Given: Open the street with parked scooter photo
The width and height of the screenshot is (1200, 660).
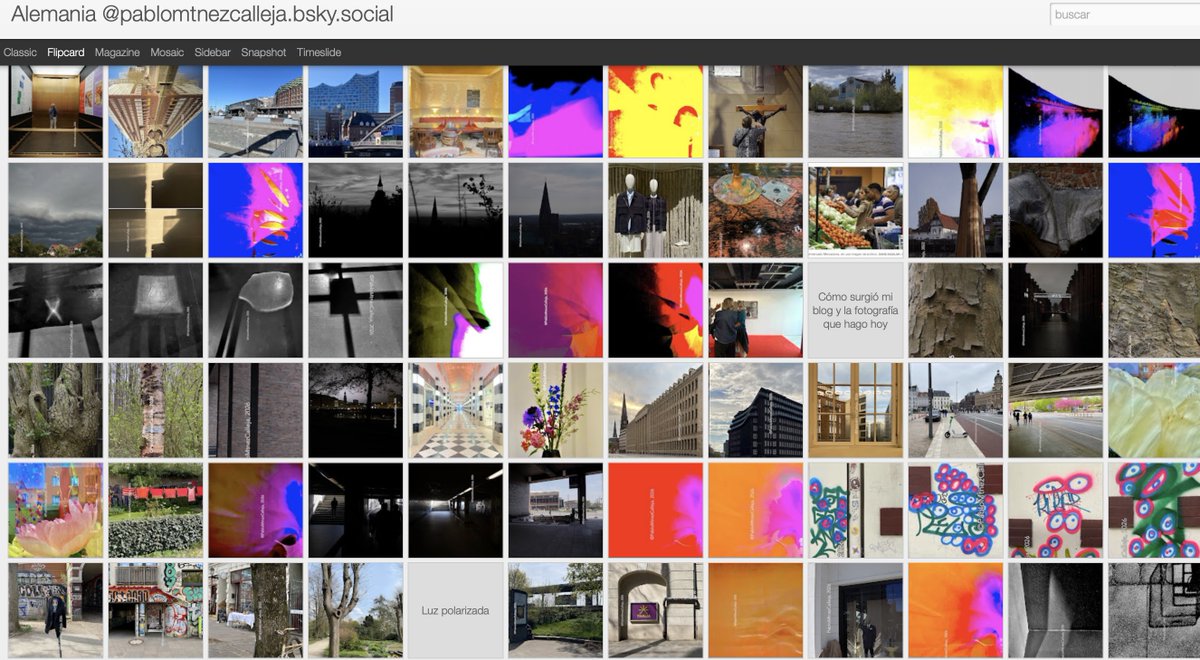Looking at the screenshot, I should point(955,410).
